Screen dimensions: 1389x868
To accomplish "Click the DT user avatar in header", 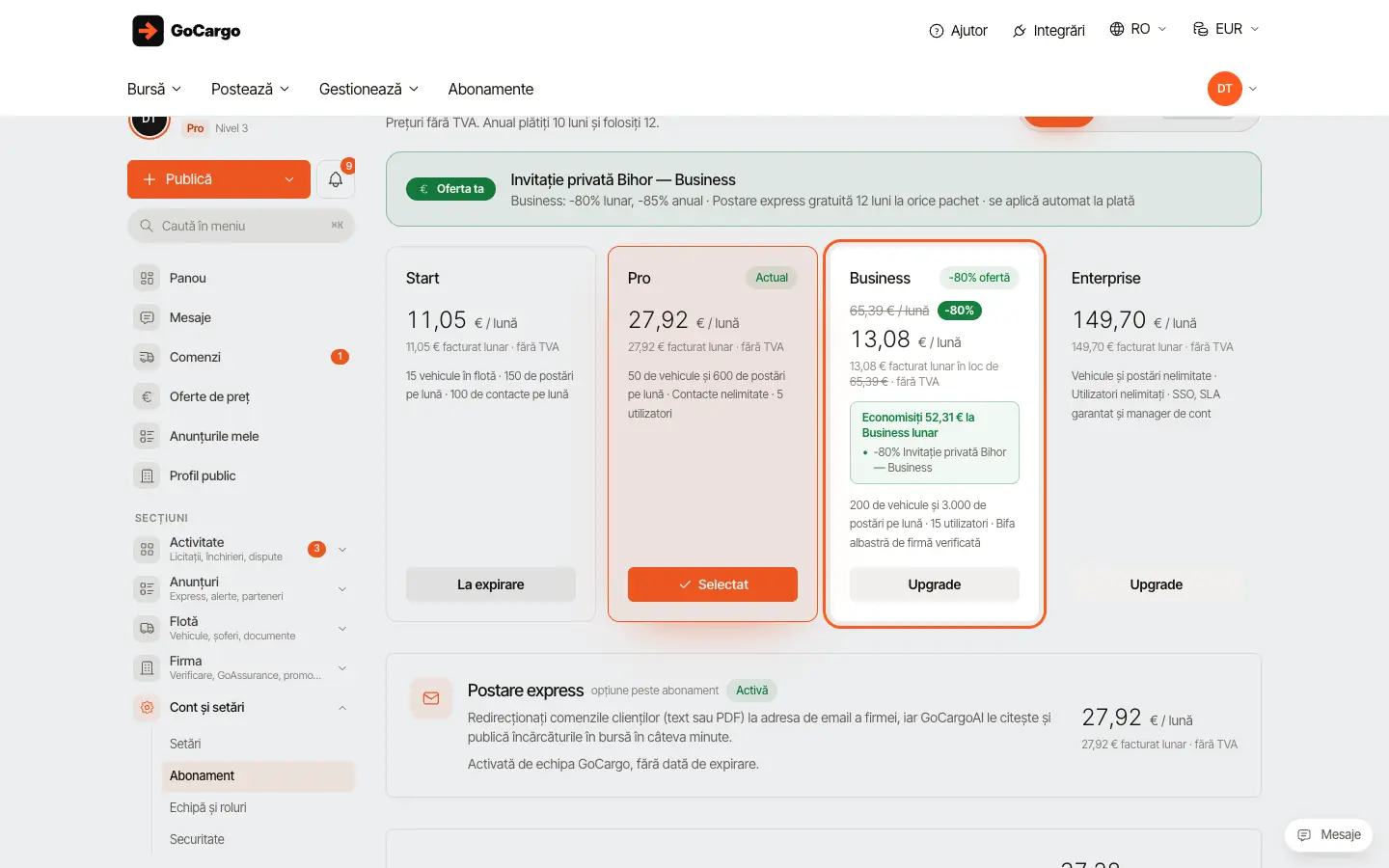I will coord(1225,89).
